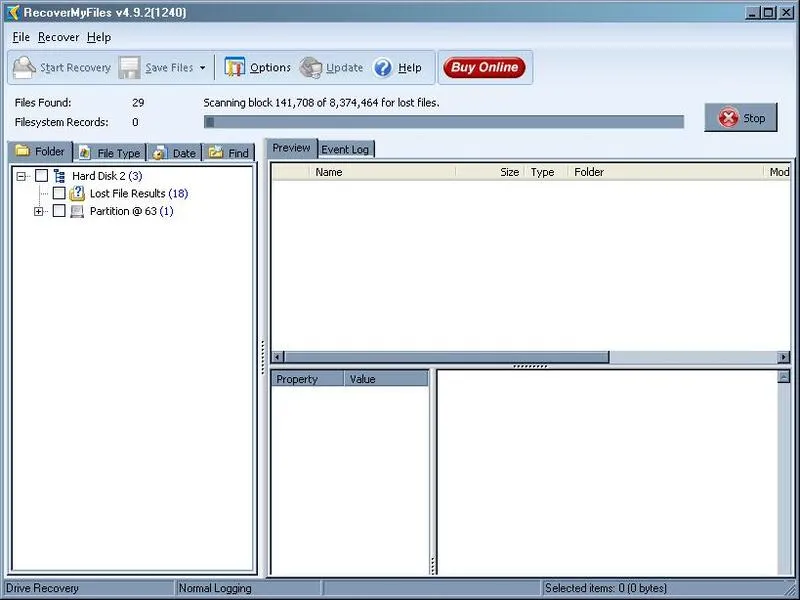Open the Help menu
Viewport: 800px width, 600px height.
tap(99, 37)
